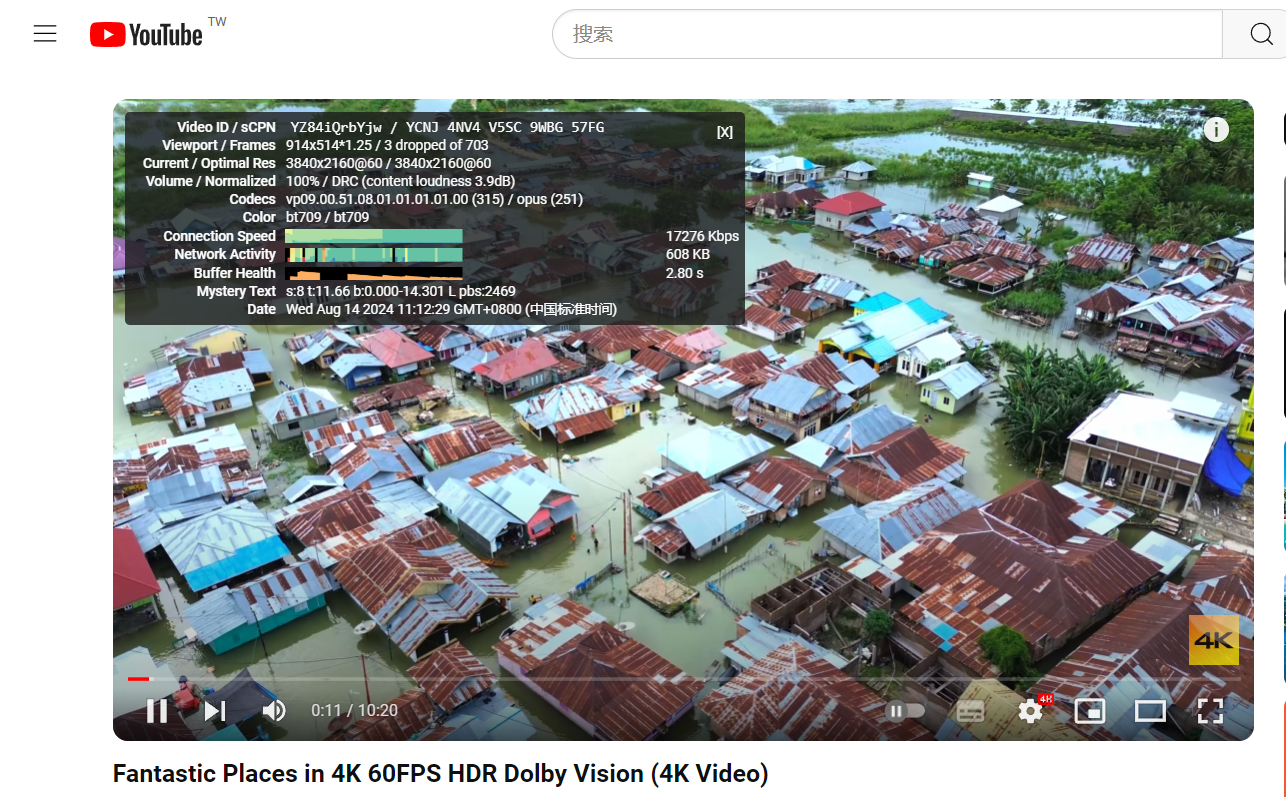Click the 4K channel watermark

tap(1213, 640)
